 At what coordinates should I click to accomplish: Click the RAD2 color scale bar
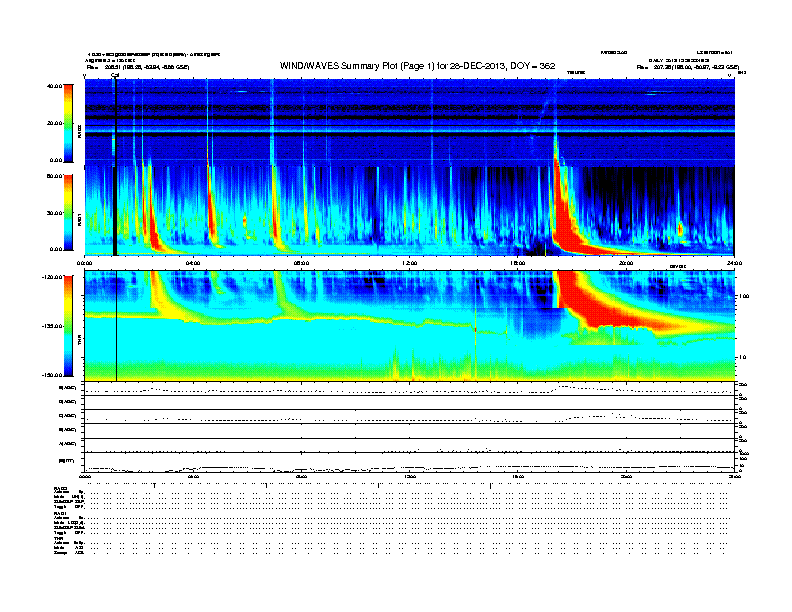click(68, 123)
